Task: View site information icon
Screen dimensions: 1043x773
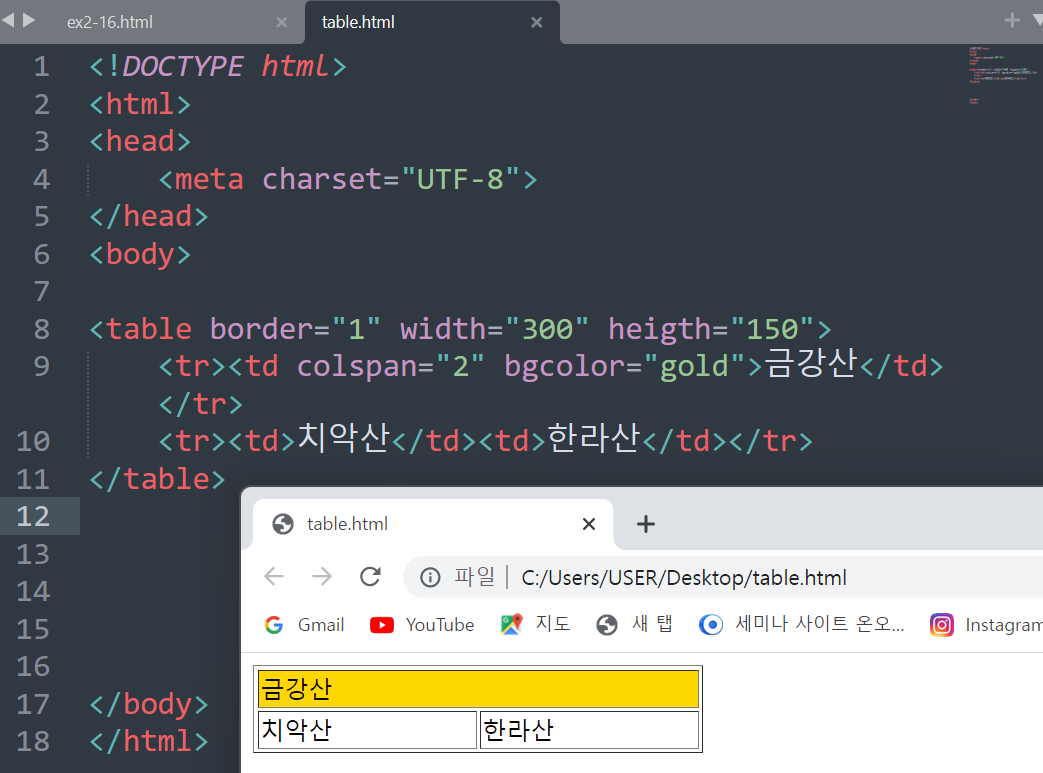Action: (430, 577)
